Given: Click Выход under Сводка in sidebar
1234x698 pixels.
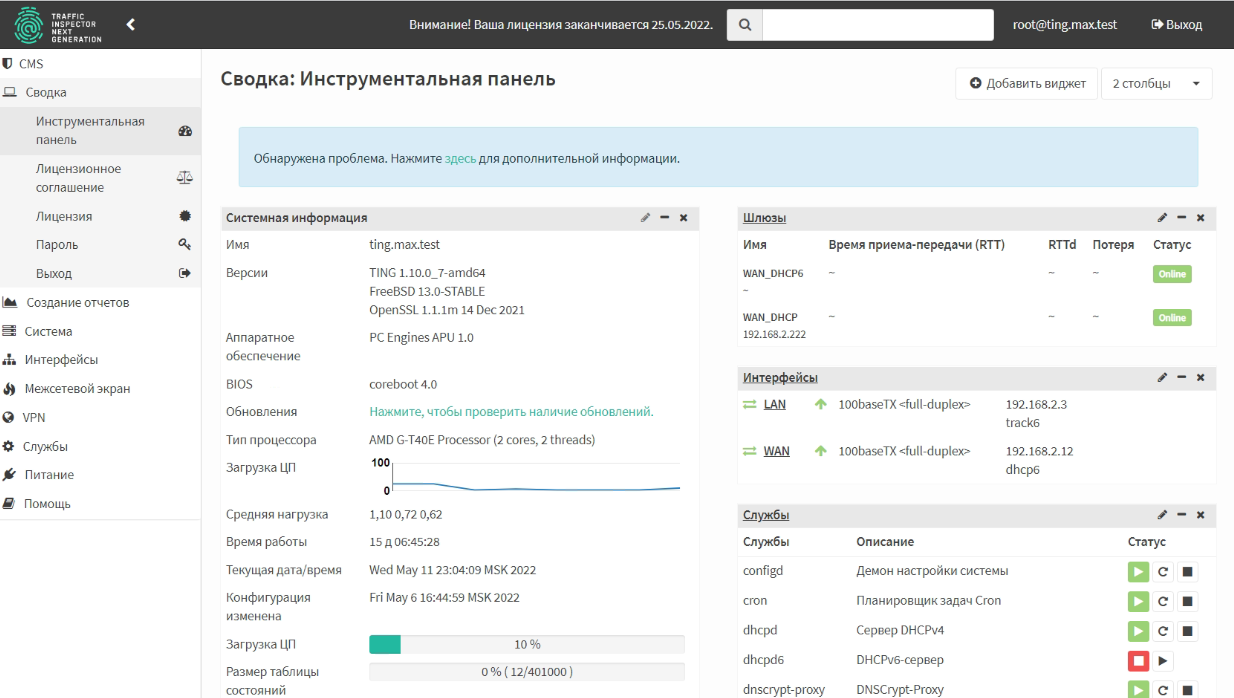Looking at the screenshot, I should click(100, 273).
